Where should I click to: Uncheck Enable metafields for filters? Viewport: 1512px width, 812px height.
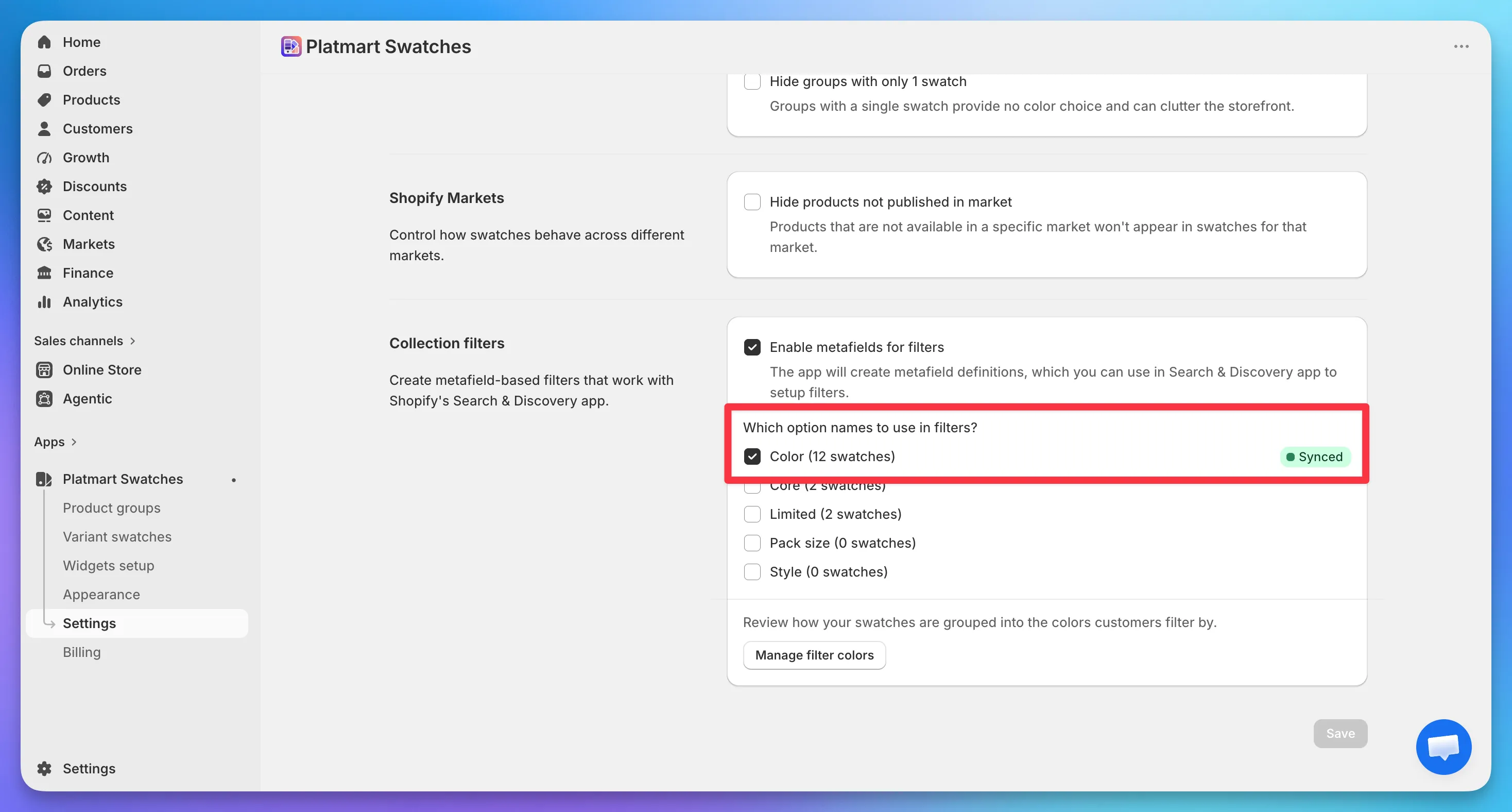(752, 347)
